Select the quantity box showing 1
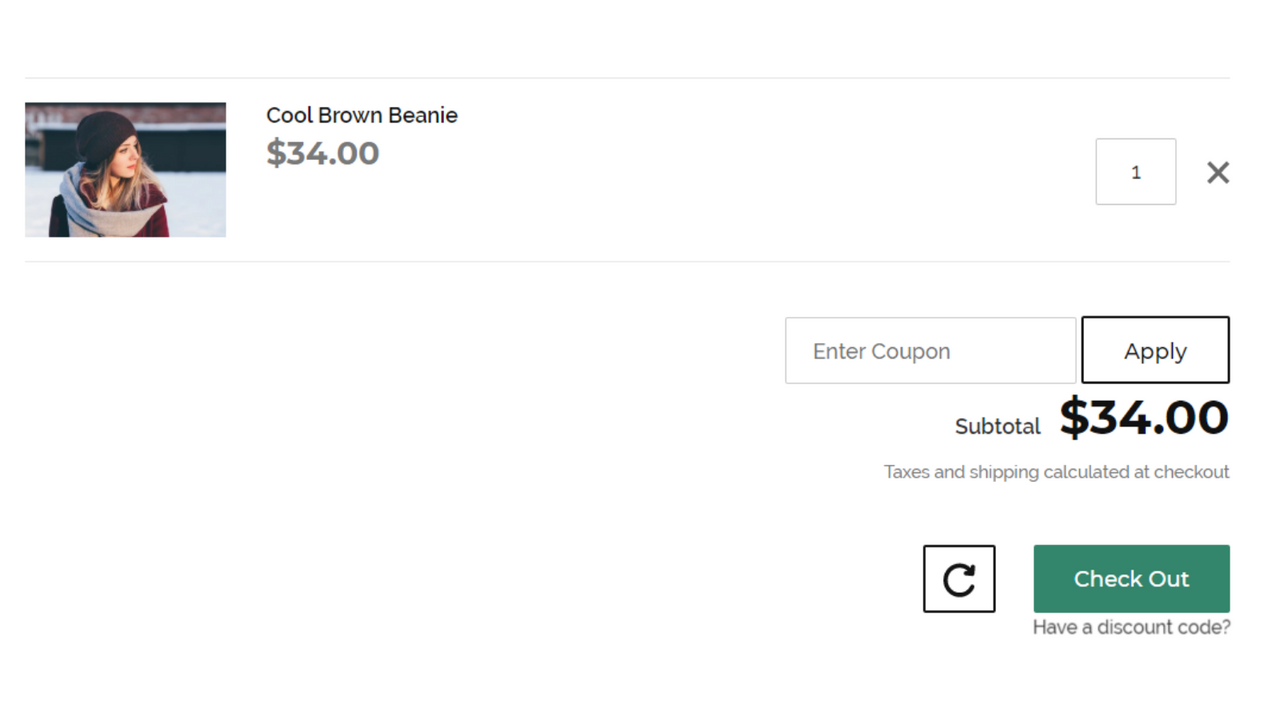 click(1136, 171)
